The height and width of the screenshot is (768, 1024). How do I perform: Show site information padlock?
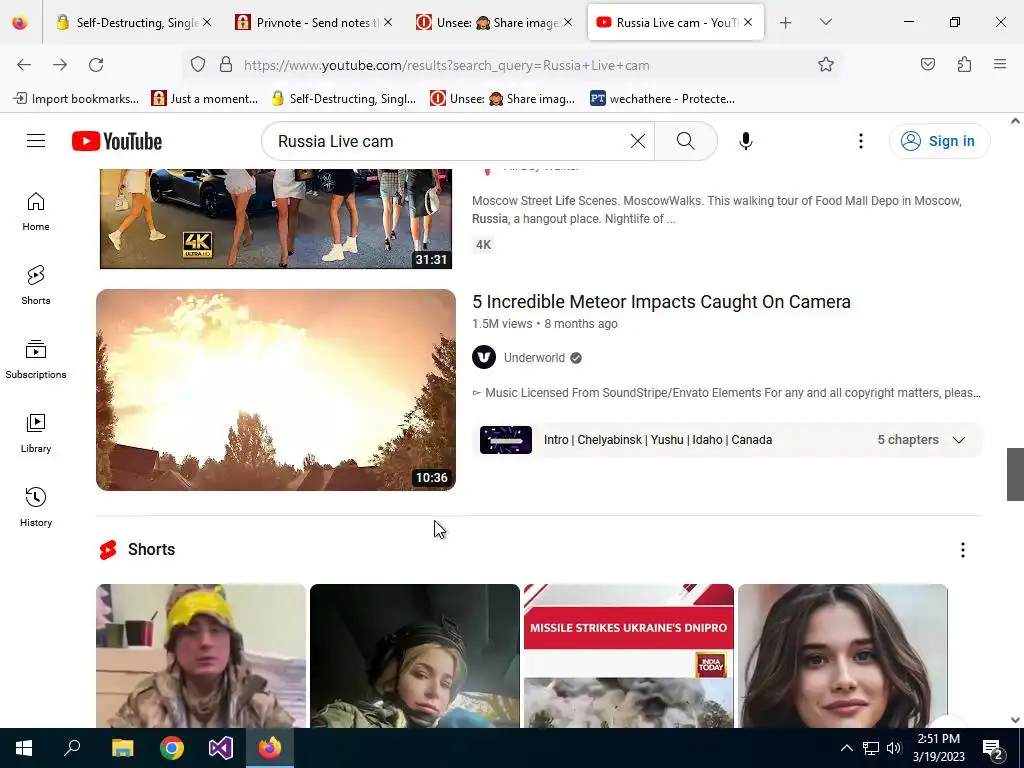226,65
